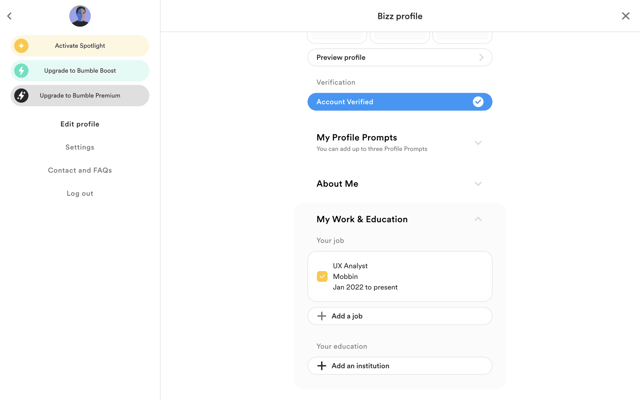Screen dimensions: 640x400
Task: Open Settings from the sidebar
Action: click(80, 147)
